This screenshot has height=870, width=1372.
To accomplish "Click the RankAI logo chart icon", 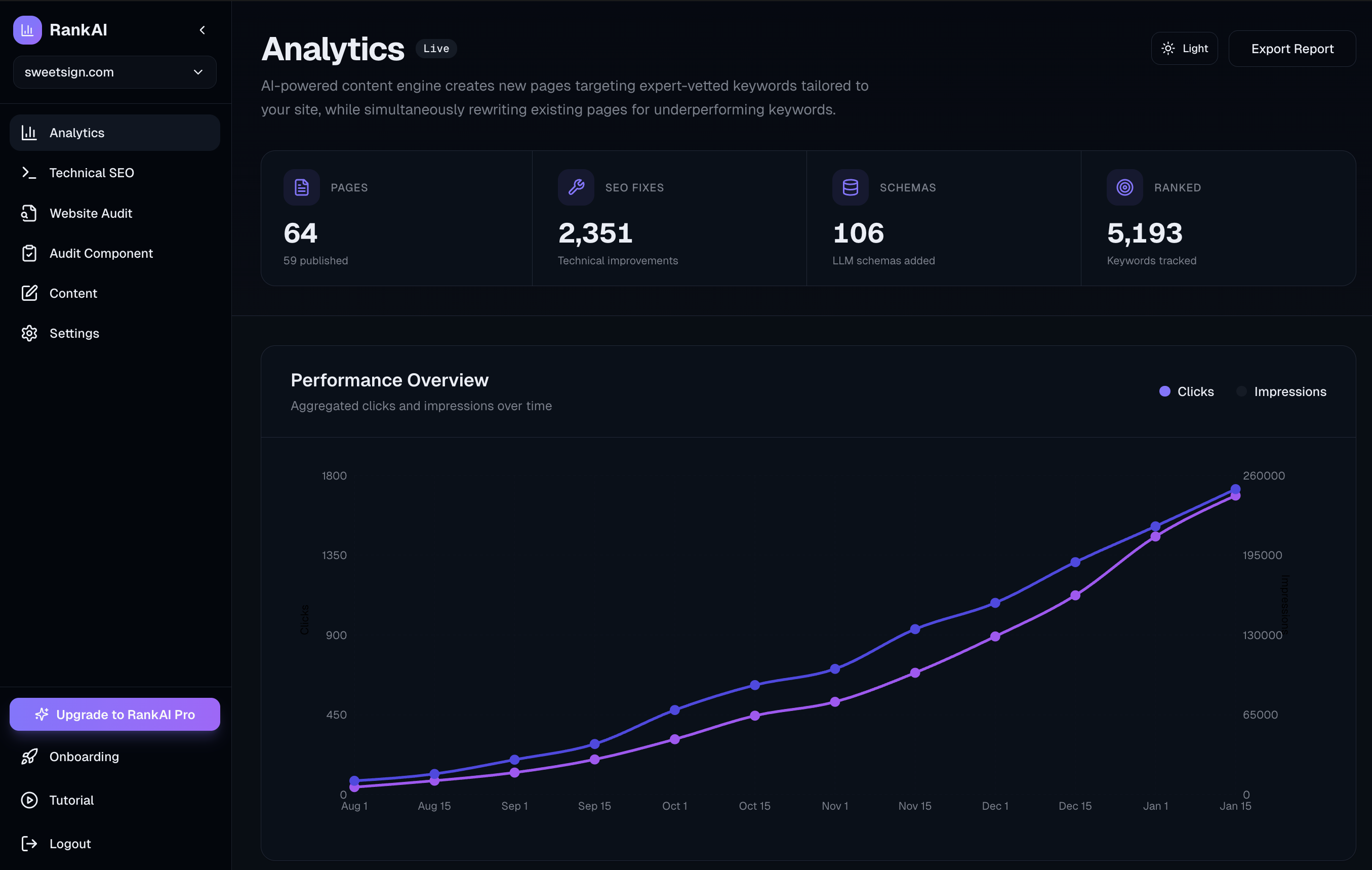I will pos(27,30).
